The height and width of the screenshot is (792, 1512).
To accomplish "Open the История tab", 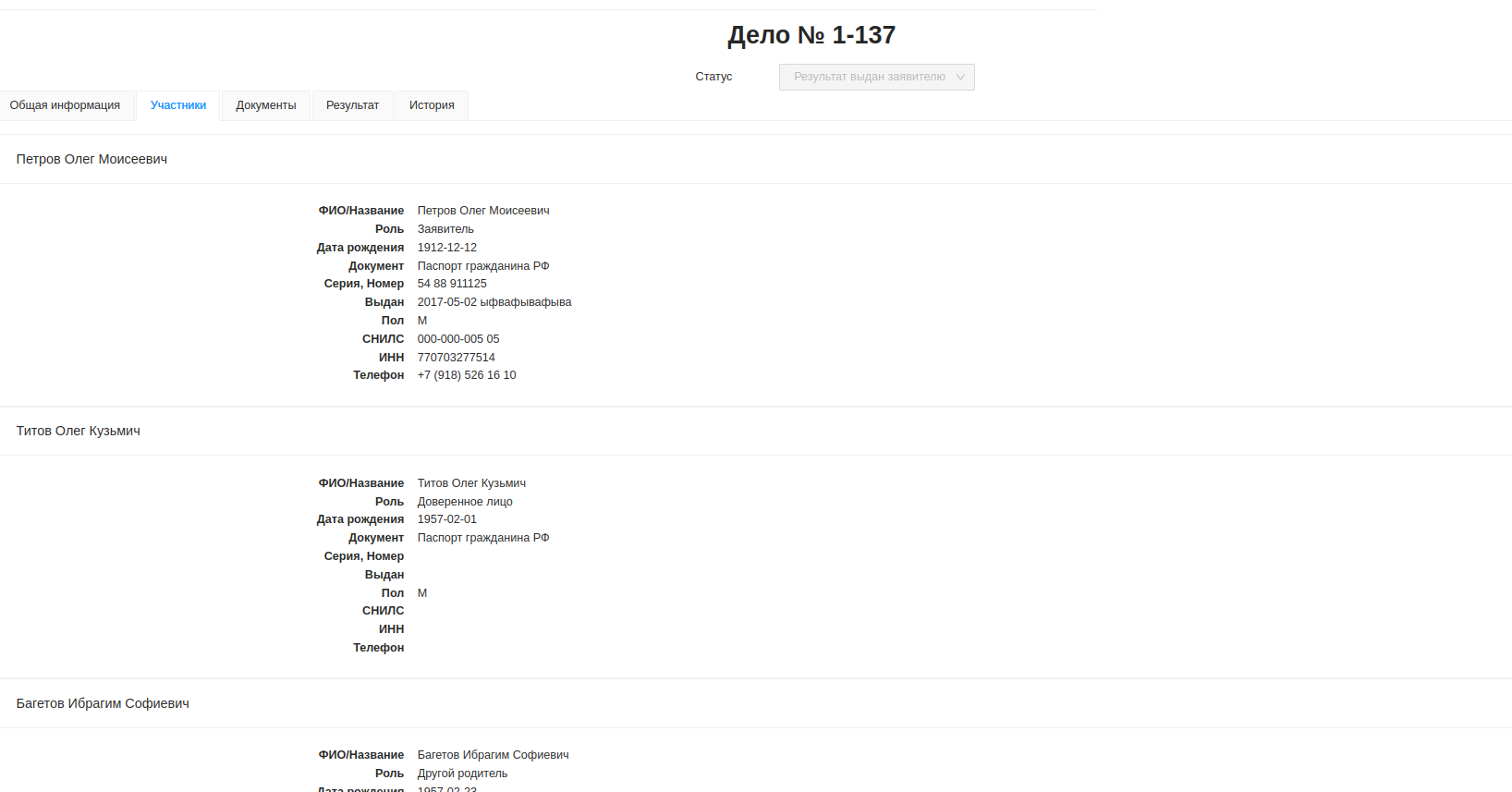I will click(432, 105).
